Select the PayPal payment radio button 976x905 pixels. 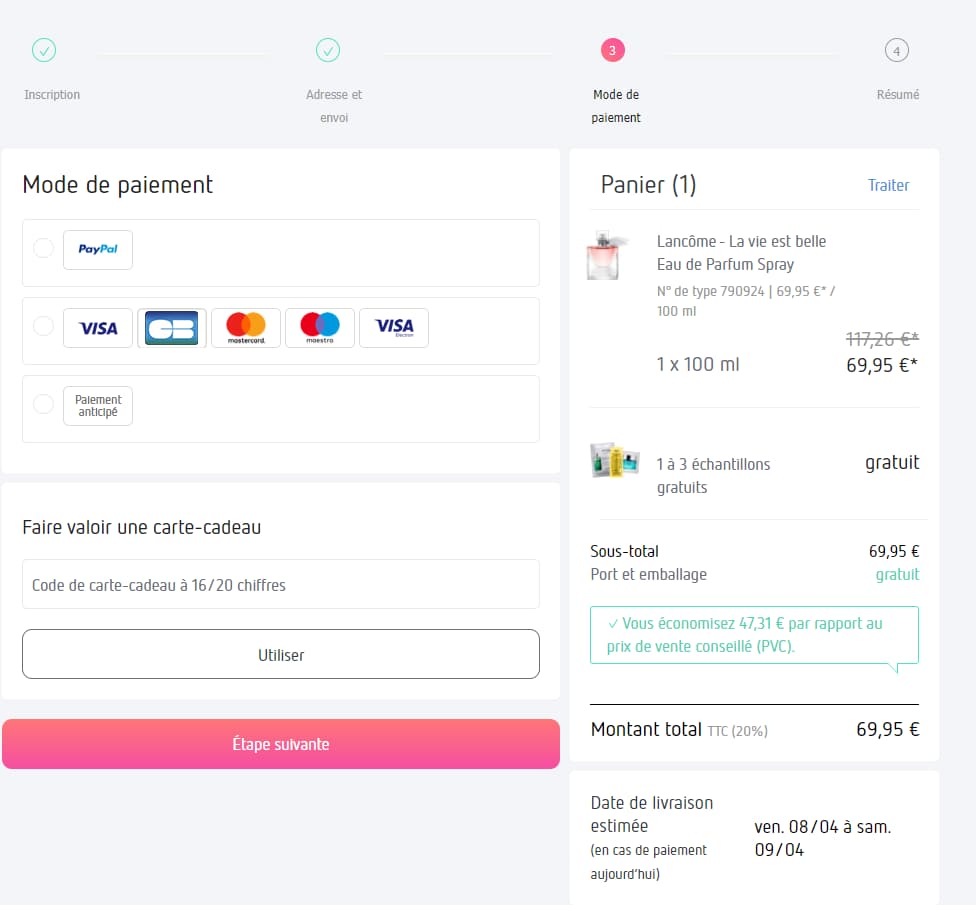pos(43,248)
